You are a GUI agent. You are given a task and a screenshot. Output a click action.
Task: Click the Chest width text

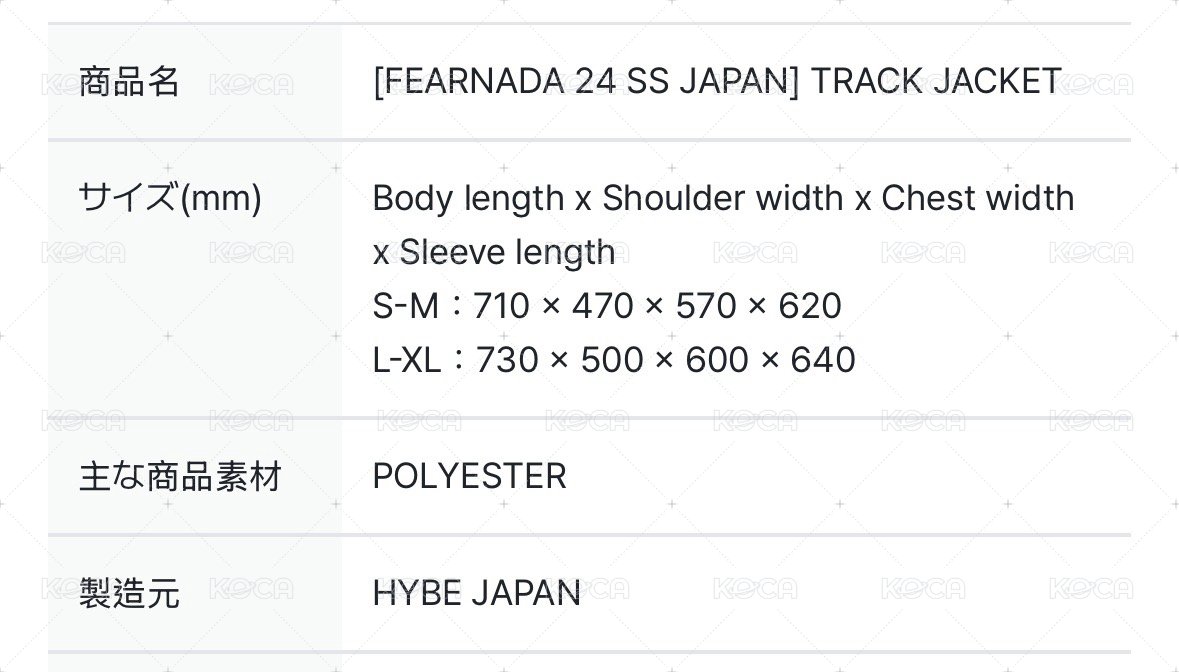[x=977, y=198]
